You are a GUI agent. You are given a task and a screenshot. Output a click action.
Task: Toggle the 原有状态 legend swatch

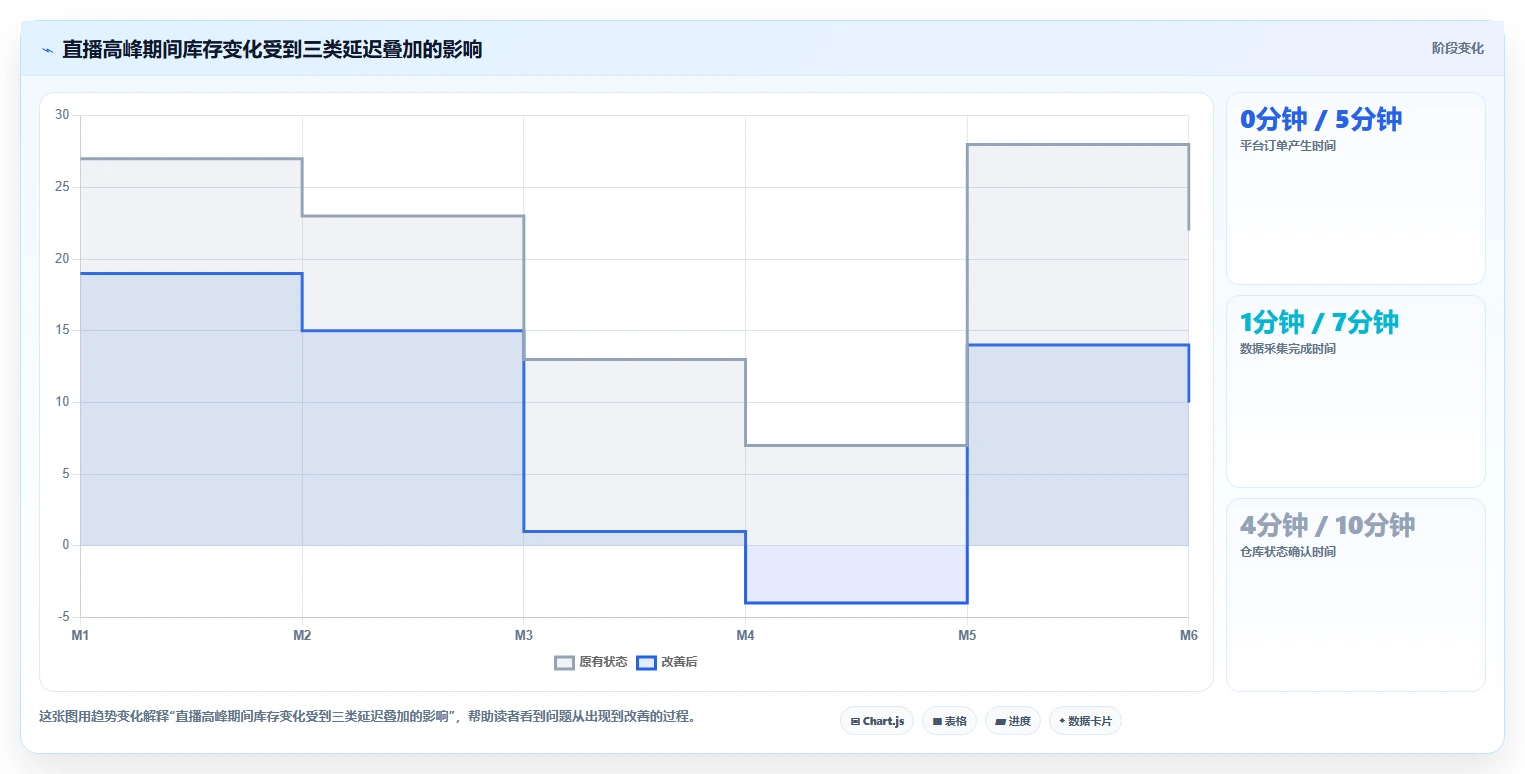pyautogui.click(x=565, y=662)
